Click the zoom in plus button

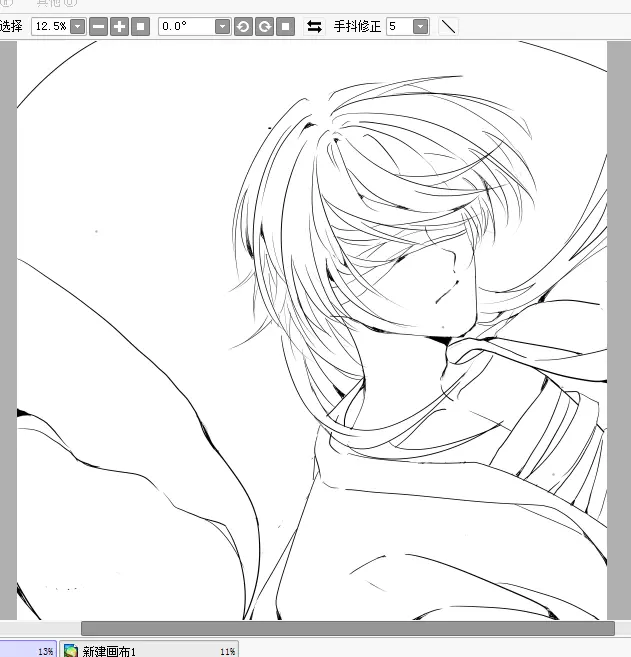(119, 26)
